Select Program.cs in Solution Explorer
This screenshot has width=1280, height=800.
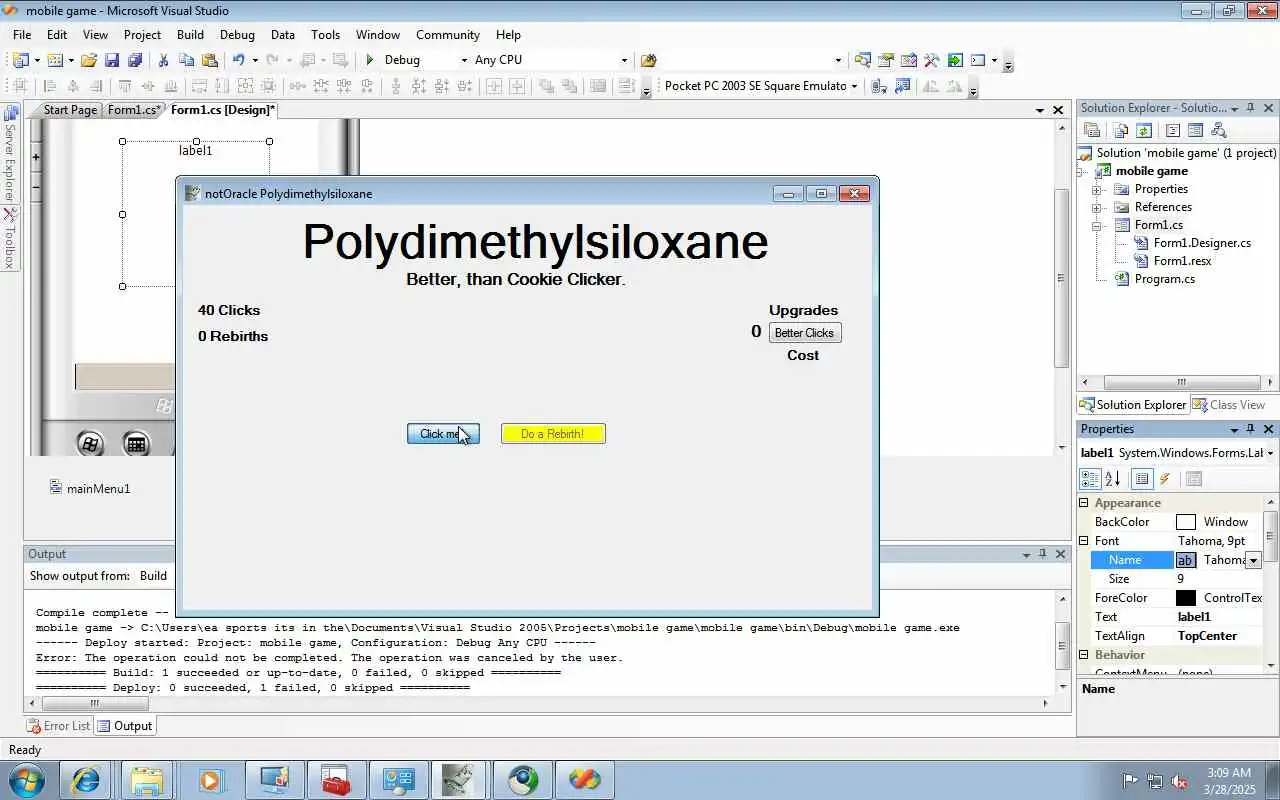click(1164, 279)
